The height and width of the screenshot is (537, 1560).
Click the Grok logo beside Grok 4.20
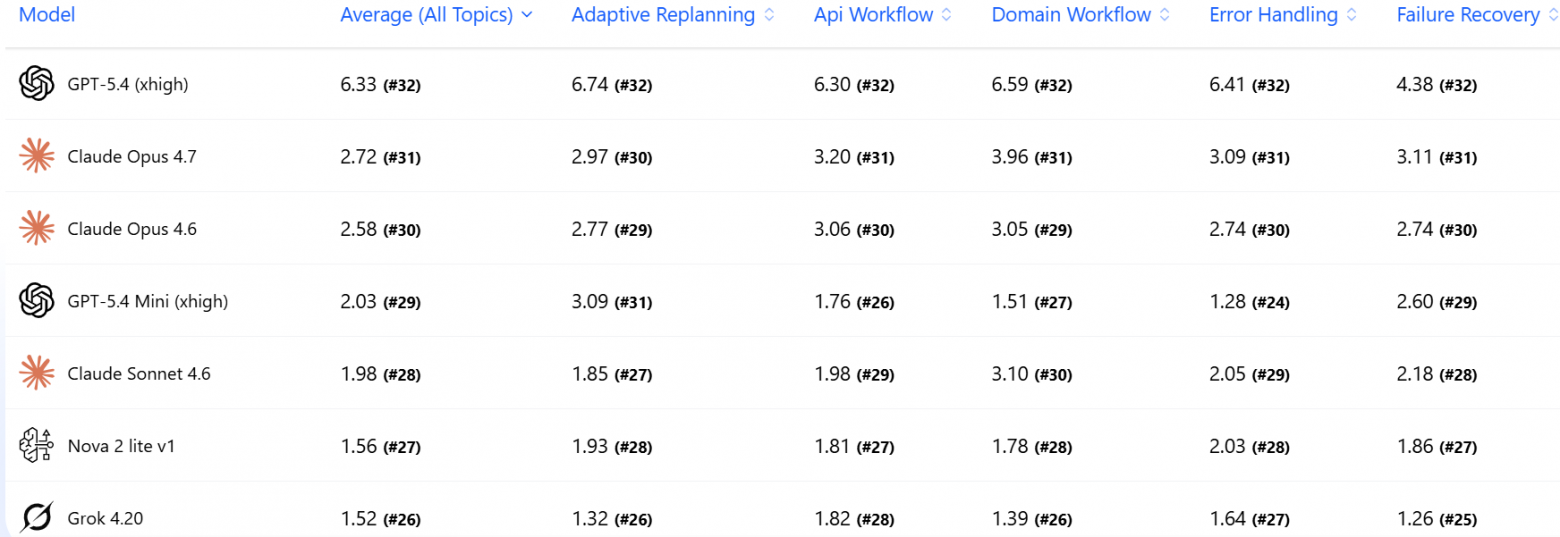[x=36, y=518]
